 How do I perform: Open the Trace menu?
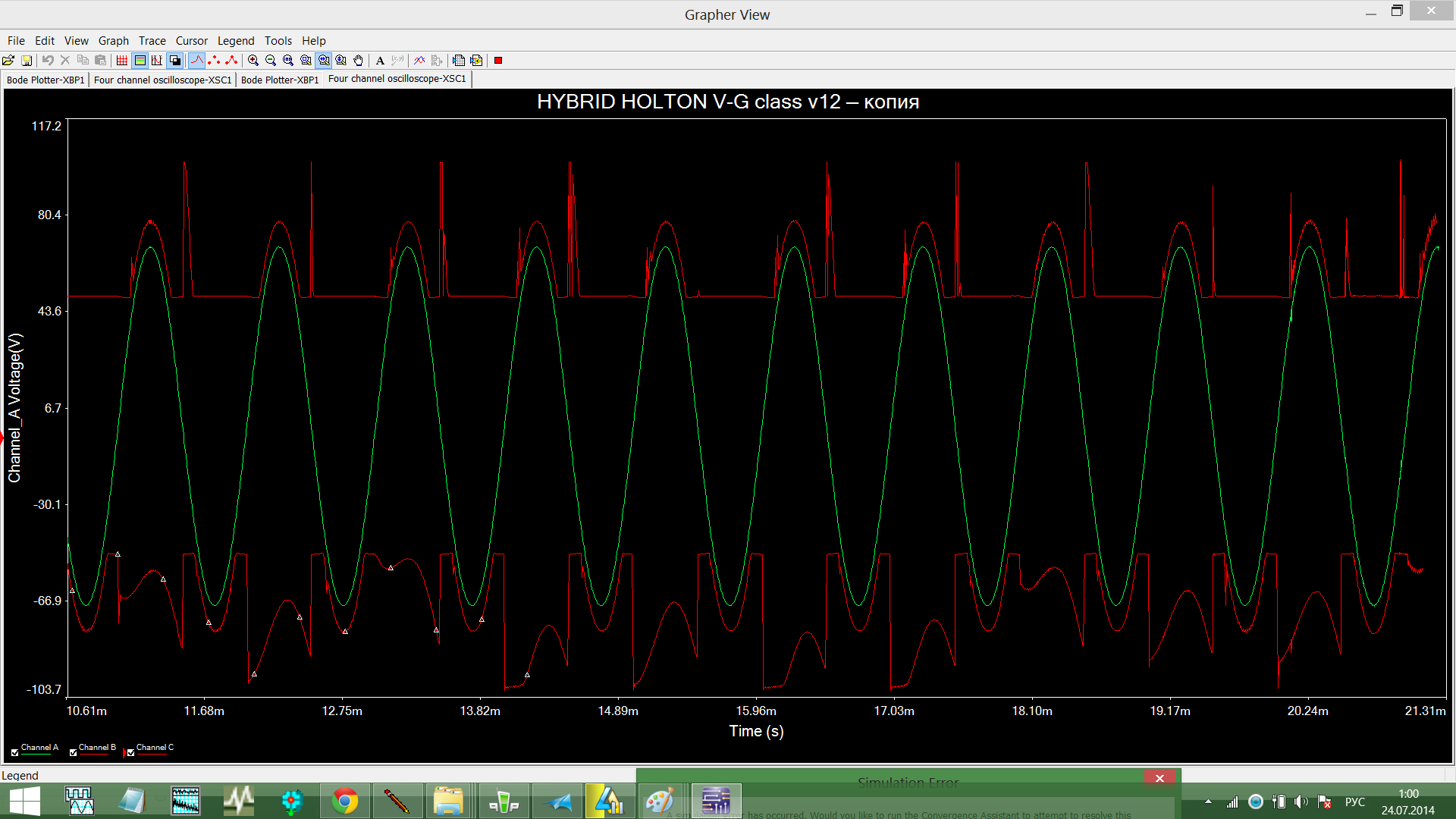152,41
